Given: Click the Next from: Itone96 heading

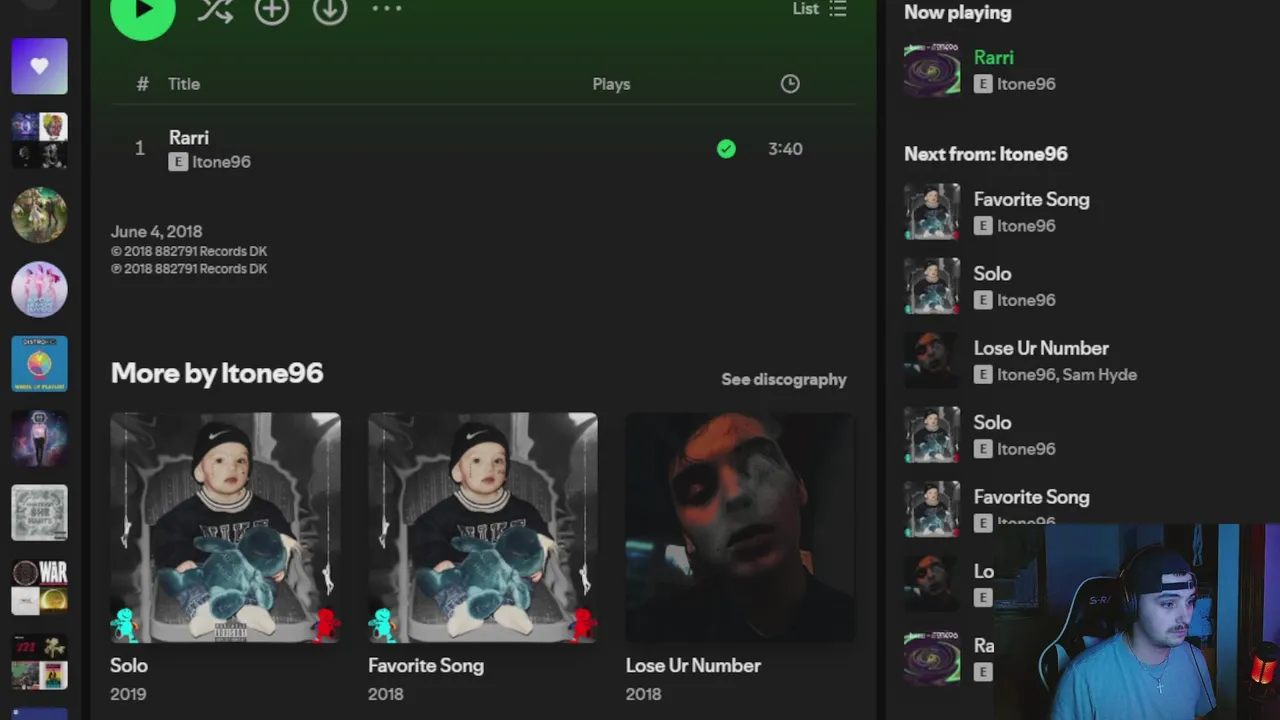Looking at the screenshot, I should [986, 154].
